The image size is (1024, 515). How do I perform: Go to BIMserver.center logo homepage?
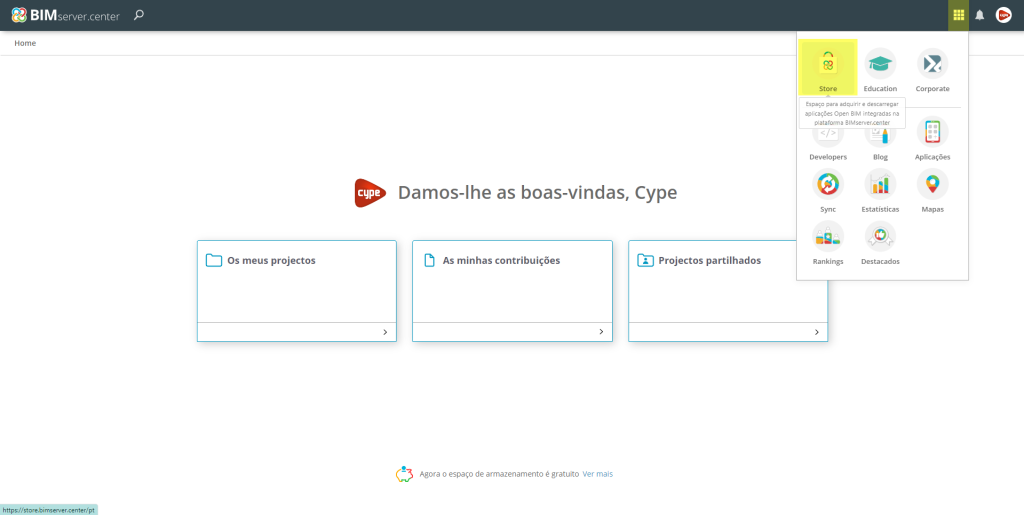click(x=65, y=15)
